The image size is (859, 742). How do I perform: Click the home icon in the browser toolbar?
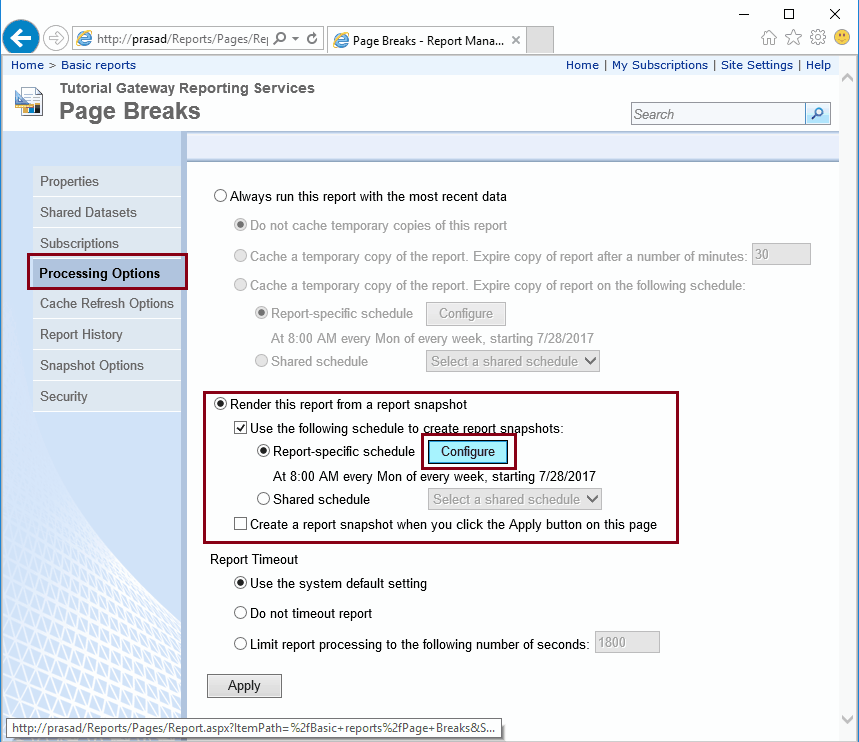click(x=768, y=36)
